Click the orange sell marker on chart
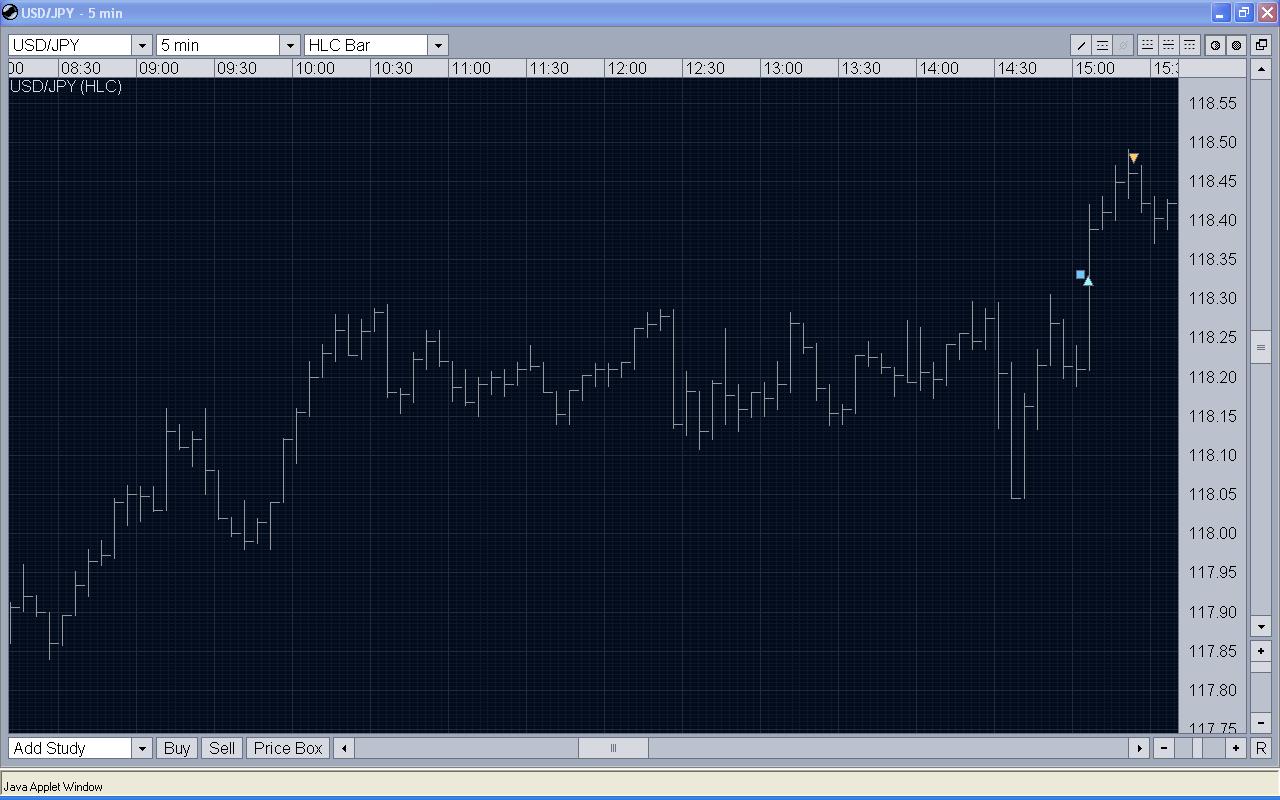The image size is (1280, 800). [x=1133, y=158]
